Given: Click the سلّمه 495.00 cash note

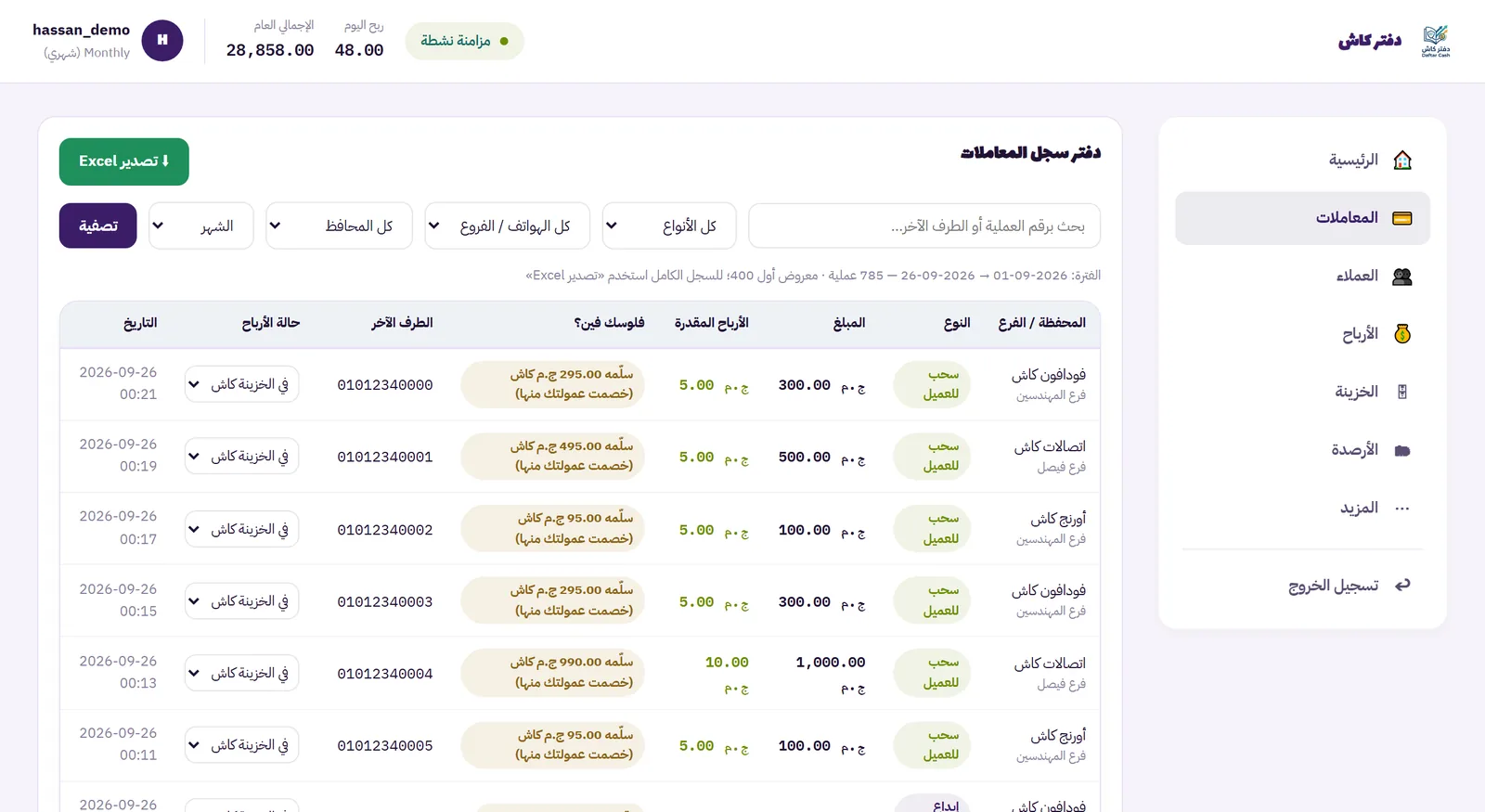Looking at the screenshot, I should pos(552,457).
